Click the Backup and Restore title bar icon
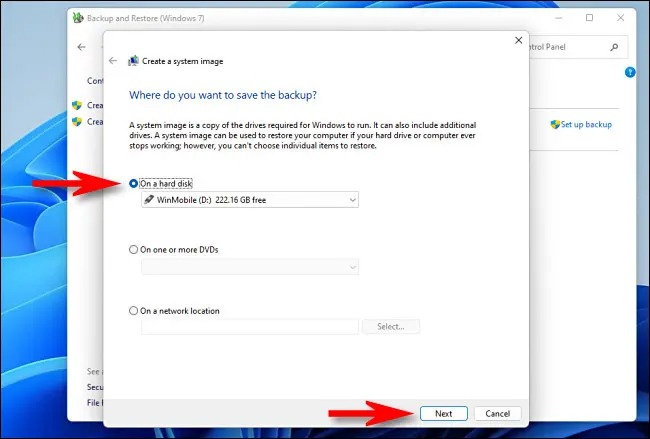 tap(78, 18)
